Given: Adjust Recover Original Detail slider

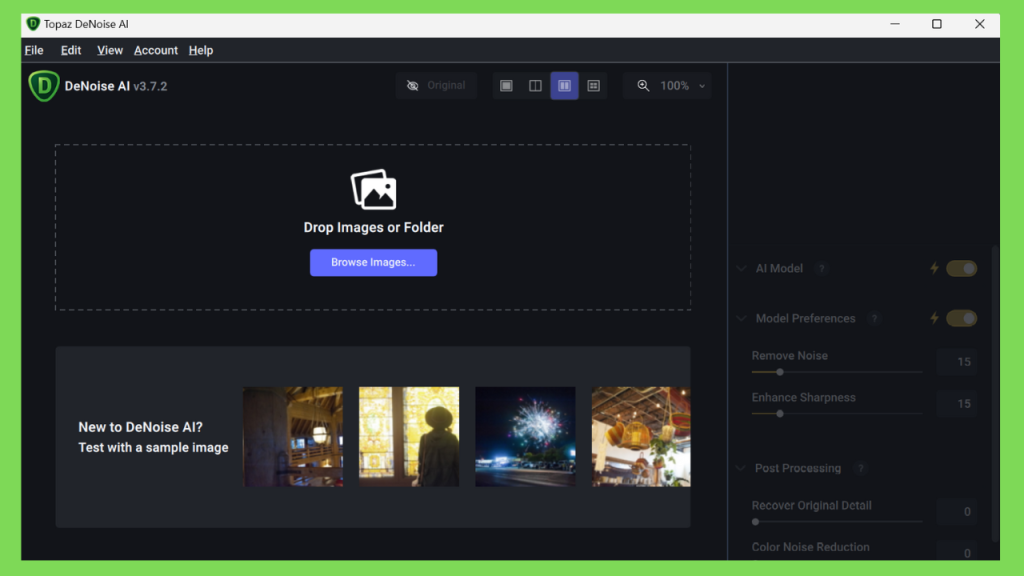Looking at the screenshot, I should click(x=756, y=522).
